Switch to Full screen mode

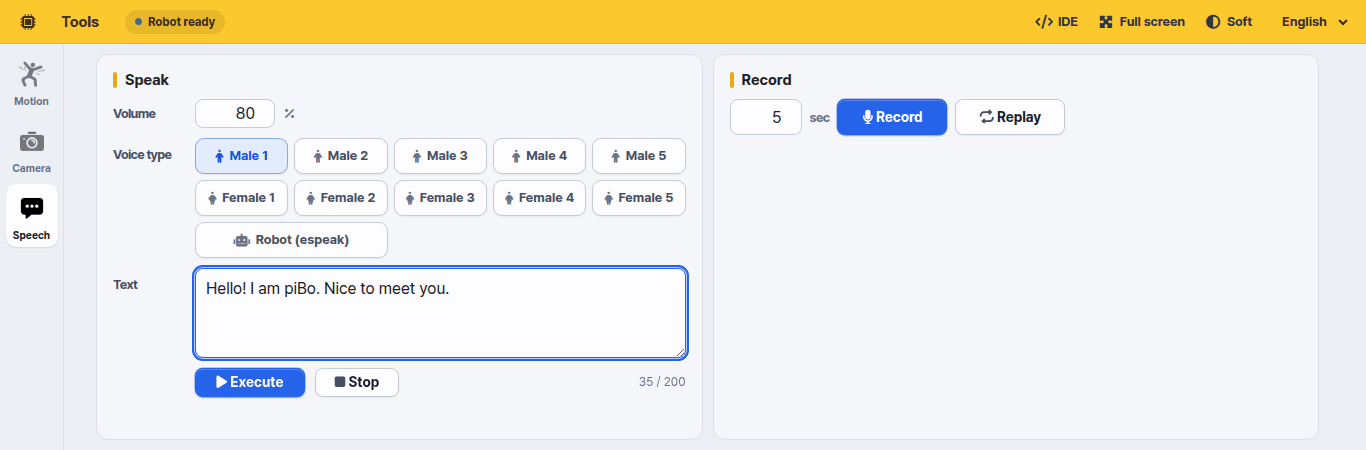tap(1141, 22)
